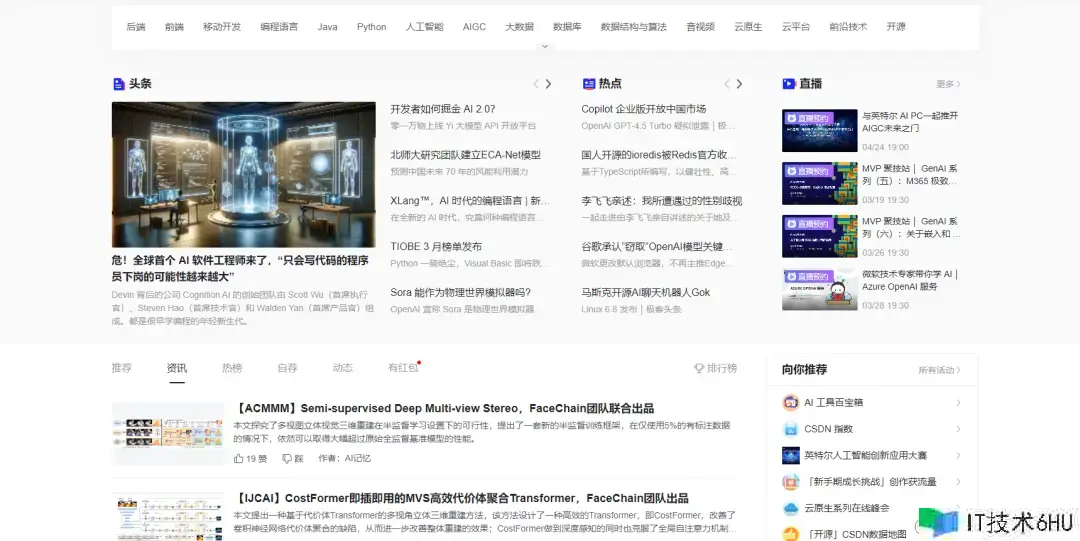
Task: Open the hot topic 马斯克开源AI聊天机器人Gok
Action: tap(645, 292)
